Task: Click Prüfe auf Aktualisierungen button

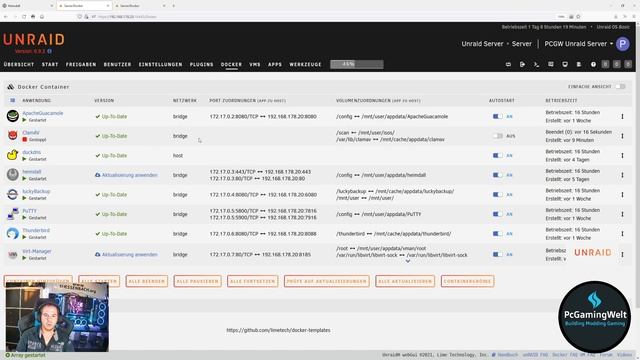Action: pyautogui.click(x=327, y=281)
